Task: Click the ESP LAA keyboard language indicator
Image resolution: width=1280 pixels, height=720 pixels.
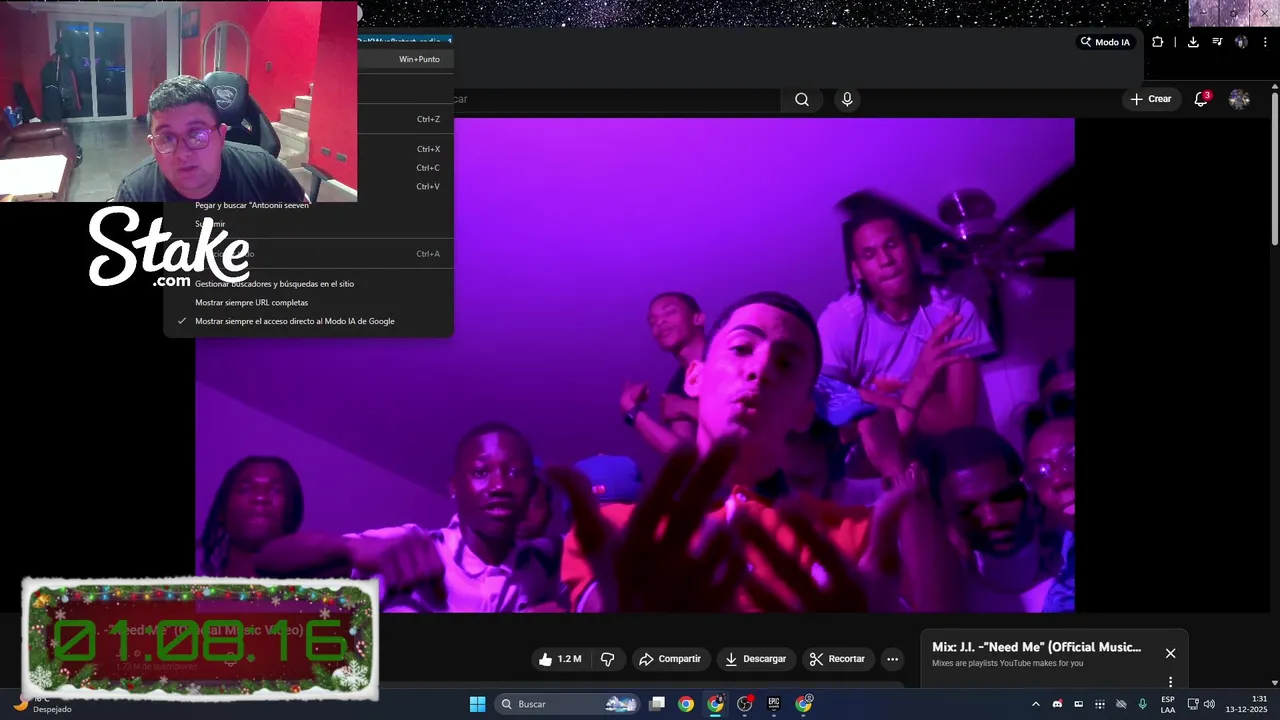Action: tap(1167, 704)
